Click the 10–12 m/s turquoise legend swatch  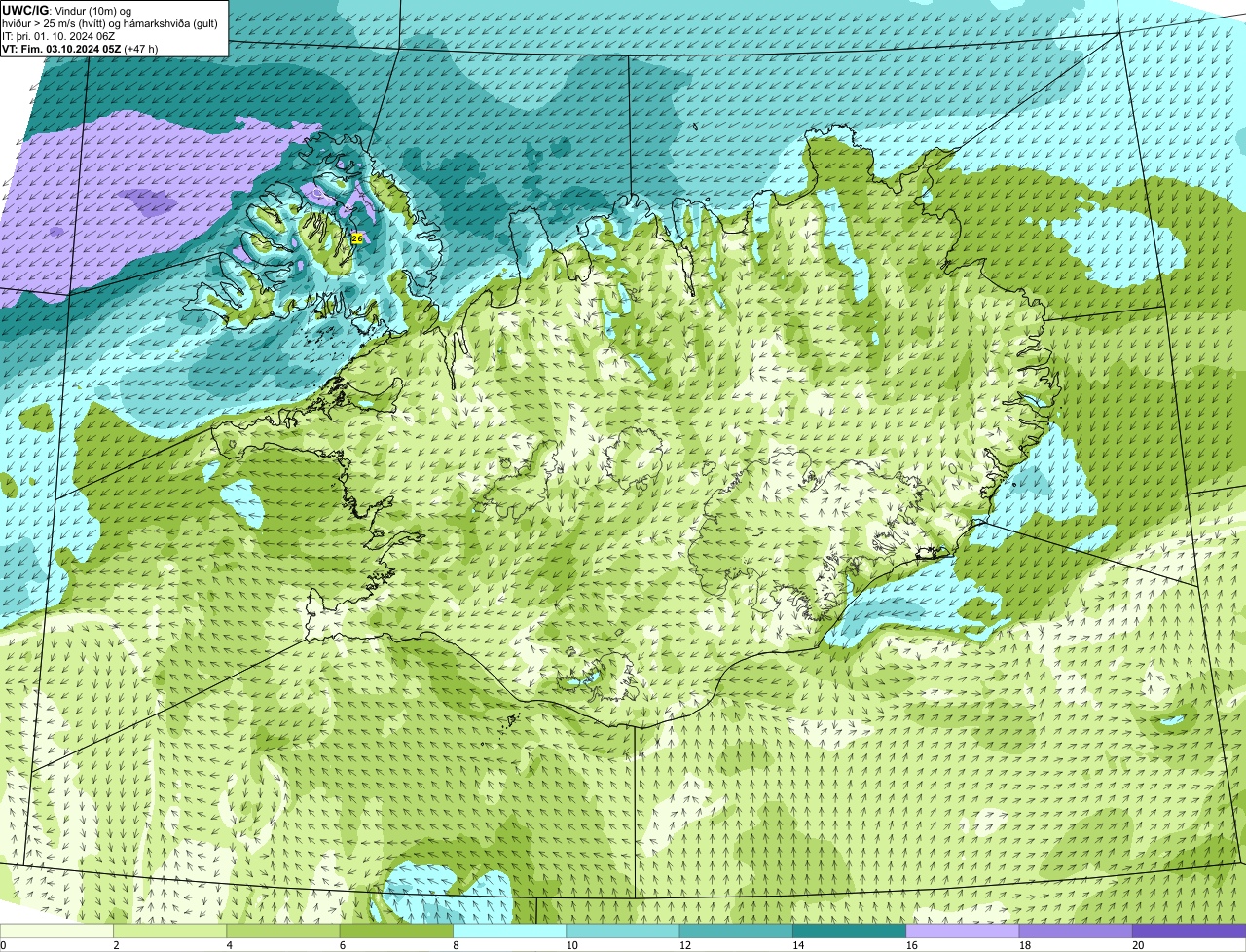pyautogui.click(x=623, y=931)
